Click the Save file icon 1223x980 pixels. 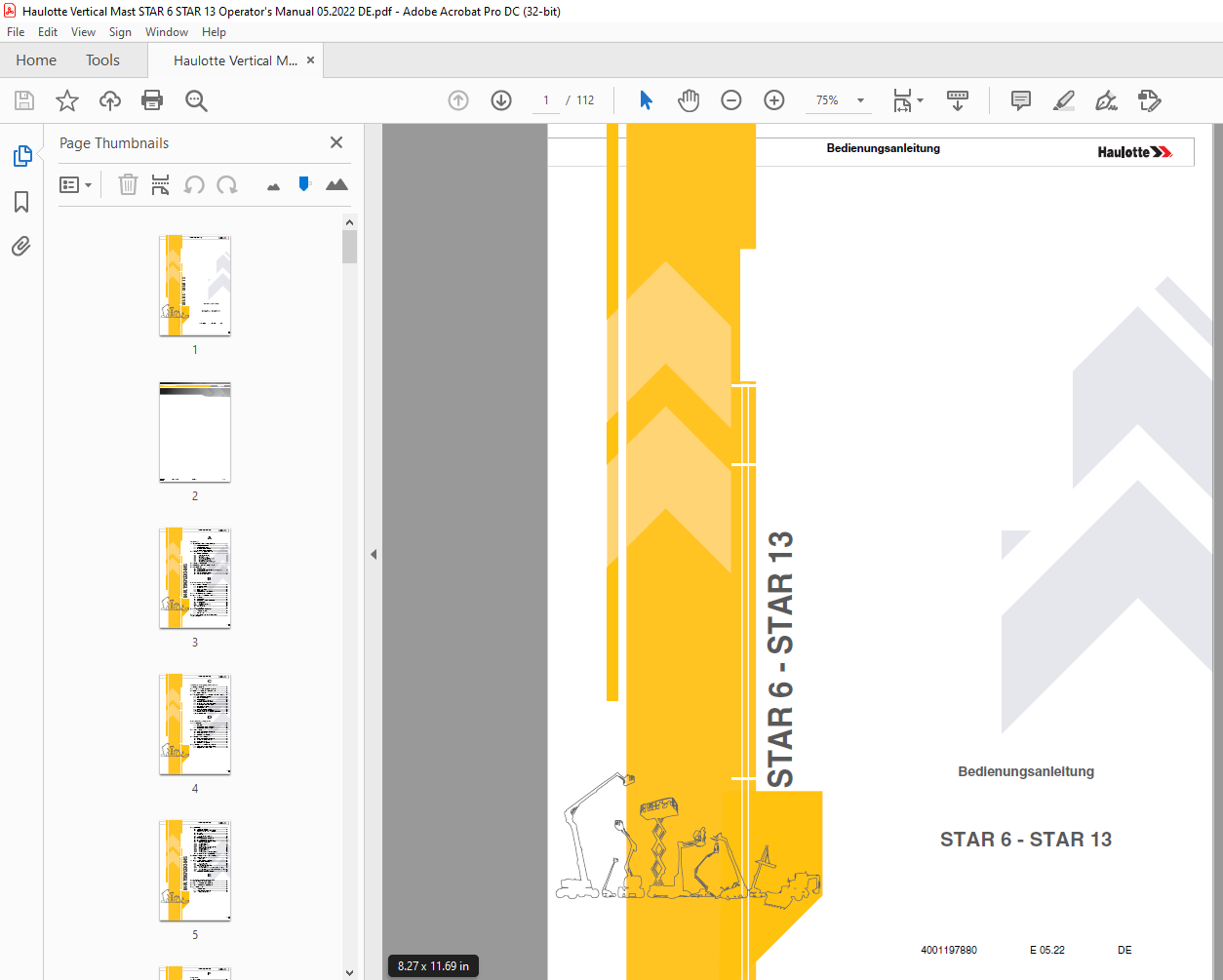click(24, 100)
